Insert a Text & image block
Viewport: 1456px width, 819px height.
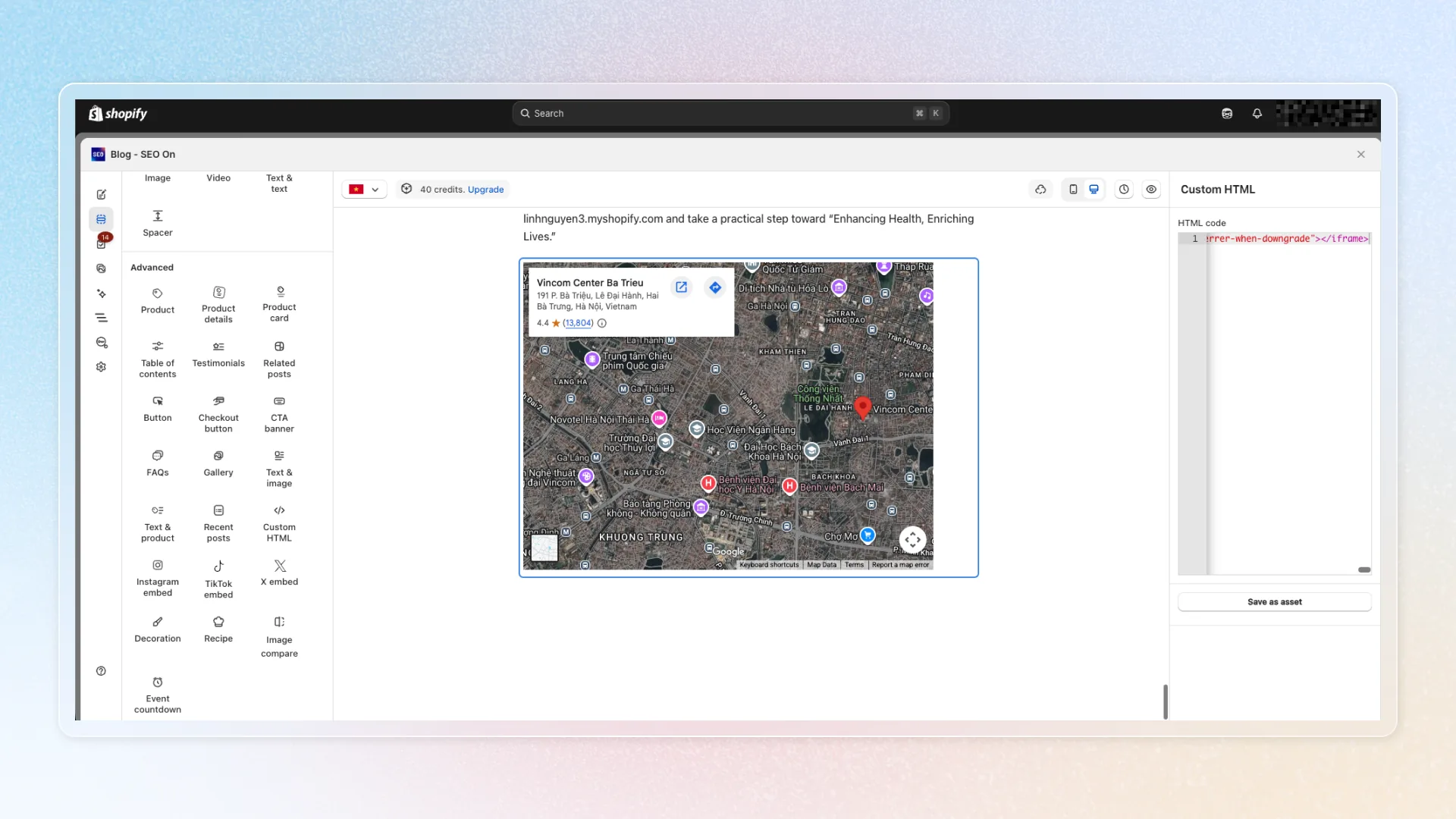tap(279, 469)
